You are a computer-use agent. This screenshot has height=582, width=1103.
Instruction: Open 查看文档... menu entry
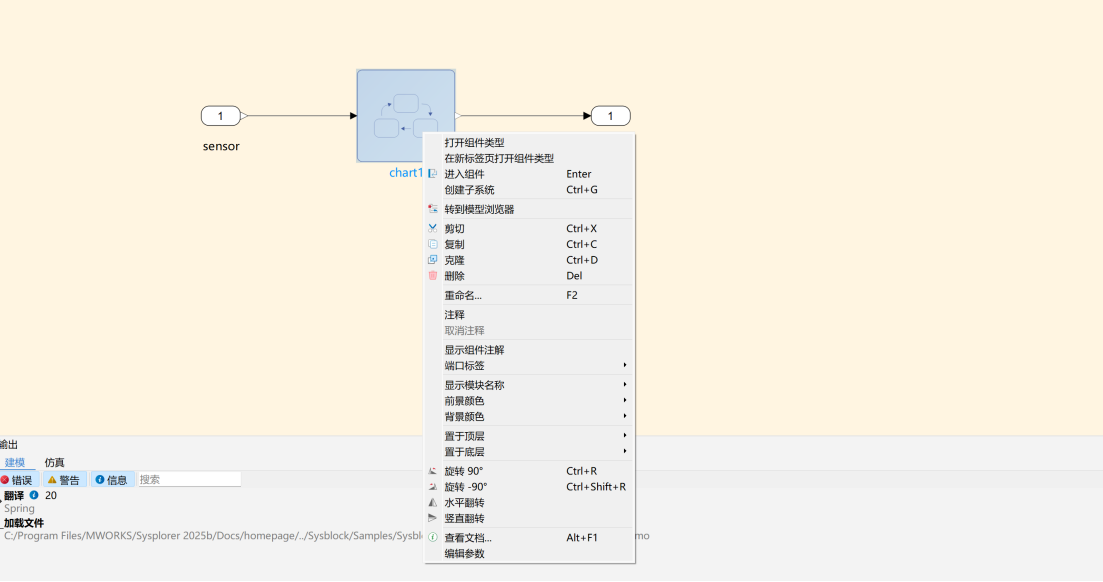pos(529,537)
